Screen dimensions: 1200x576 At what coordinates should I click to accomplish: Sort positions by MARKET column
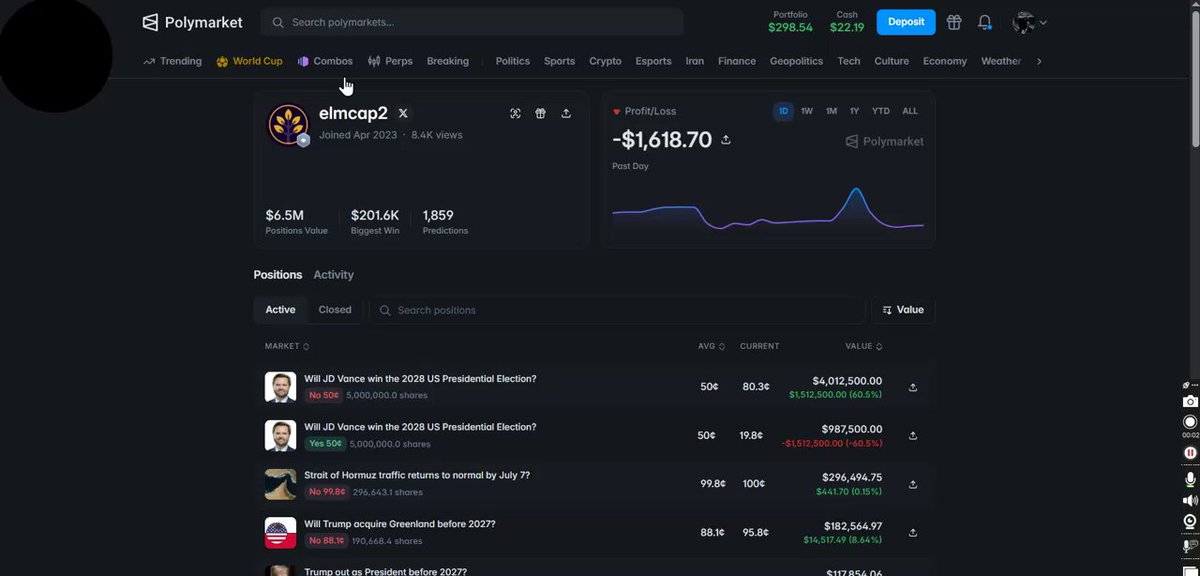(x=287, y=346)
